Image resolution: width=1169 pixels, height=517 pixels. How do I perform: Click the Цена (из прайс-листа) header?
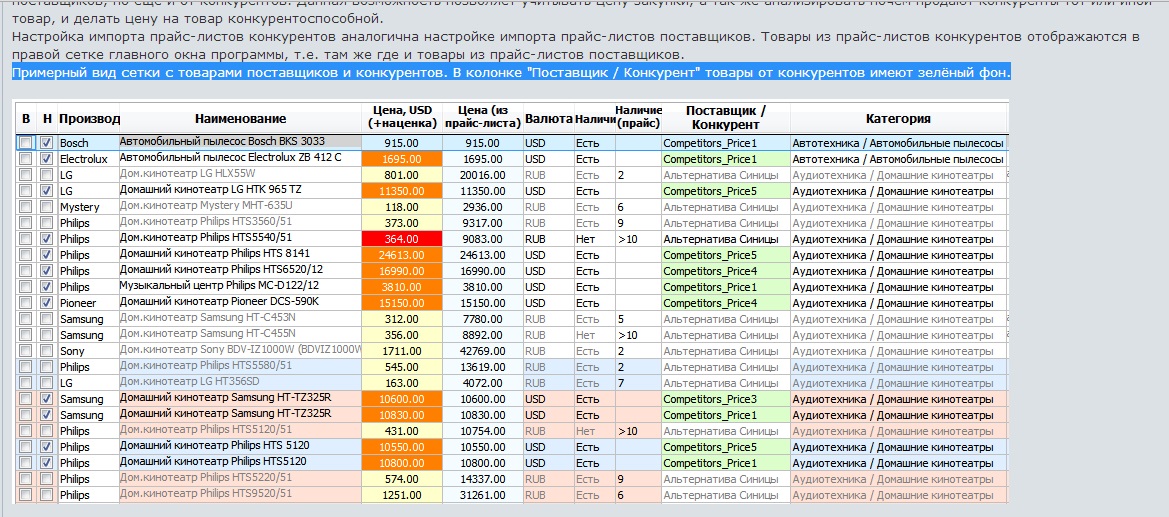point(482,119)
